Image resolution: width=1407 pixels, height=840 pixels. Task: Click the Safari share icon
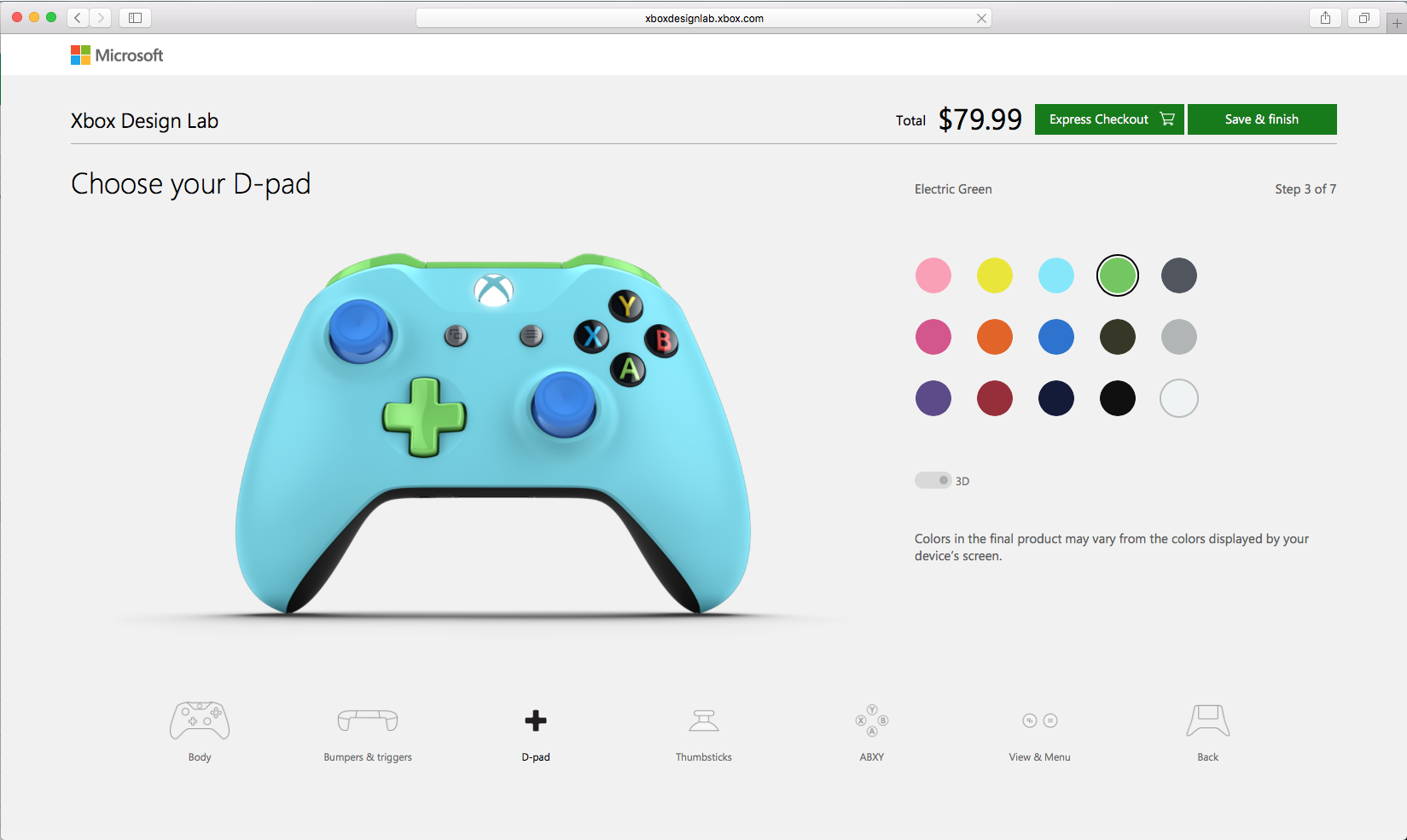coord(1325,18)
